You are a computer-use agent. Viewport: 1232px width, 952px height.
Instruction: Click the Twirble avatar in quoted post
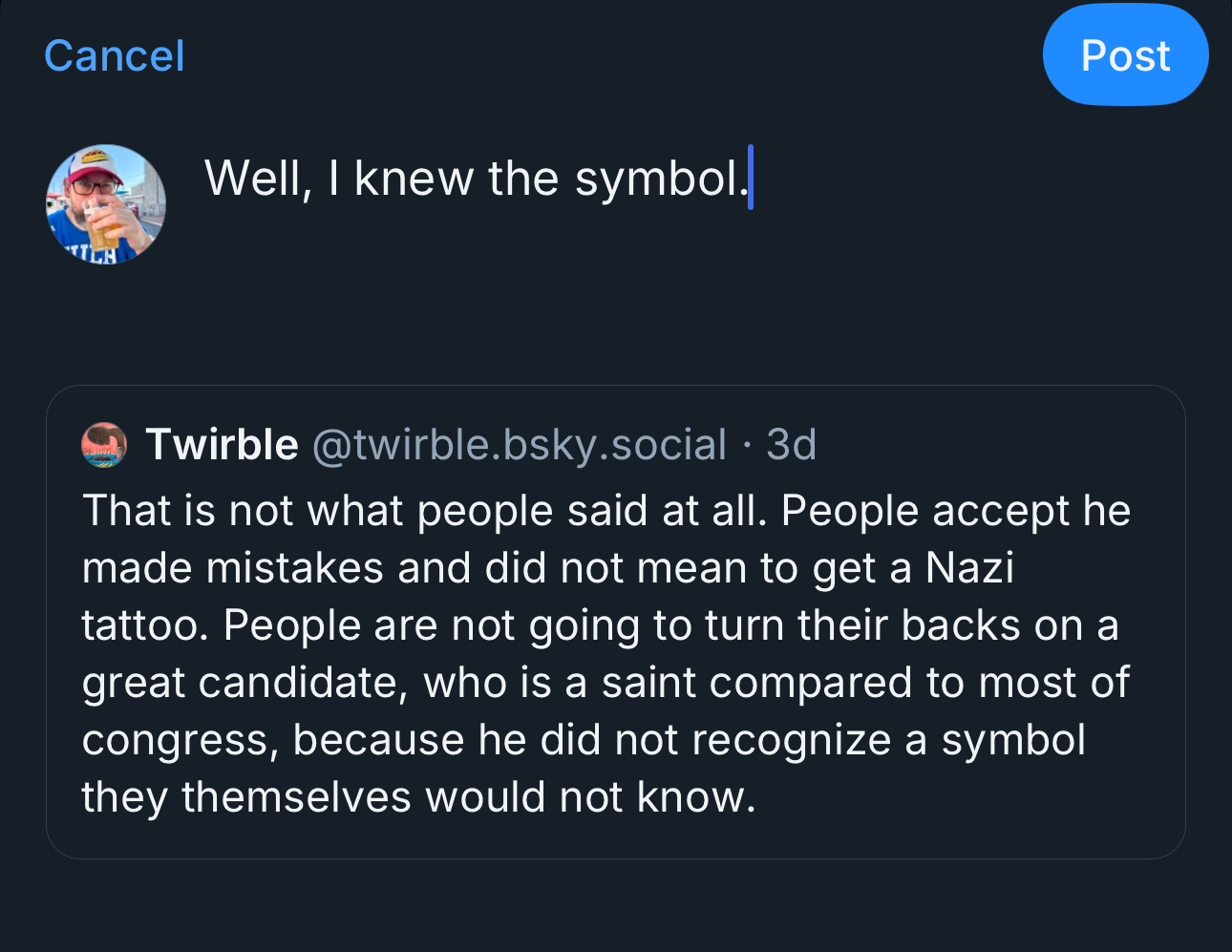point(104,445)
